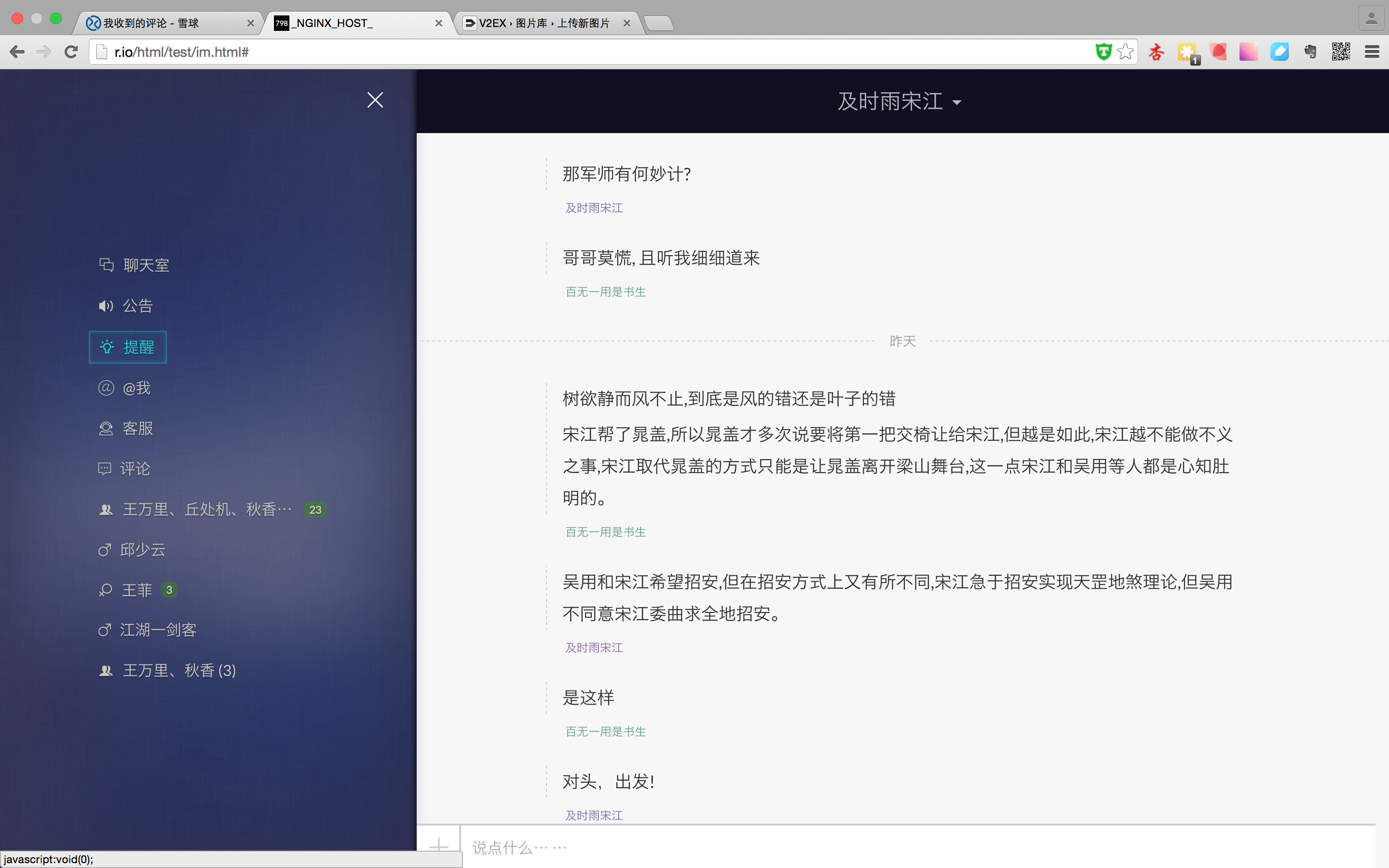Image resolution: width=1389 pixels, height=868 pixels.
Task: Bookmark the page with the star icon
Action: pyautogui.click(x=1126, y=52)
